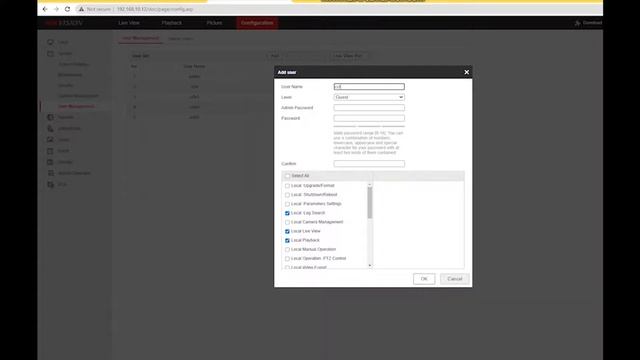The height and width of the screenshot is (360, 640).
Task: Open User Management in the sidebar
Action: 76,107
